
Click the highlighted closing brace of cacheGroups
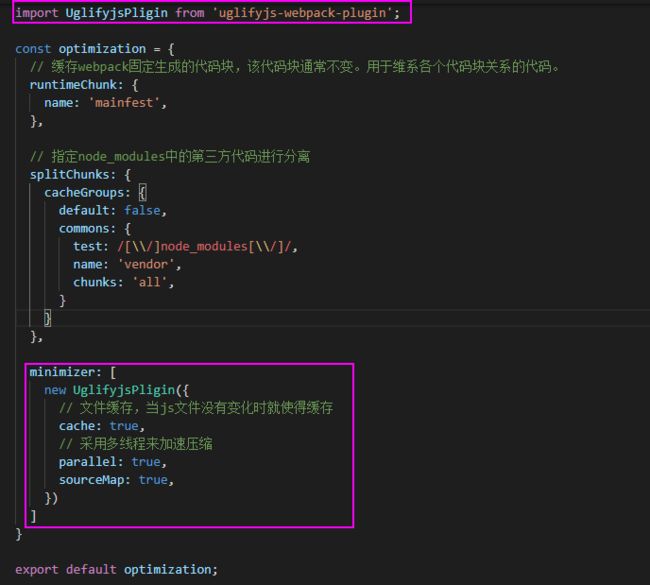click(x=48, y=318)
